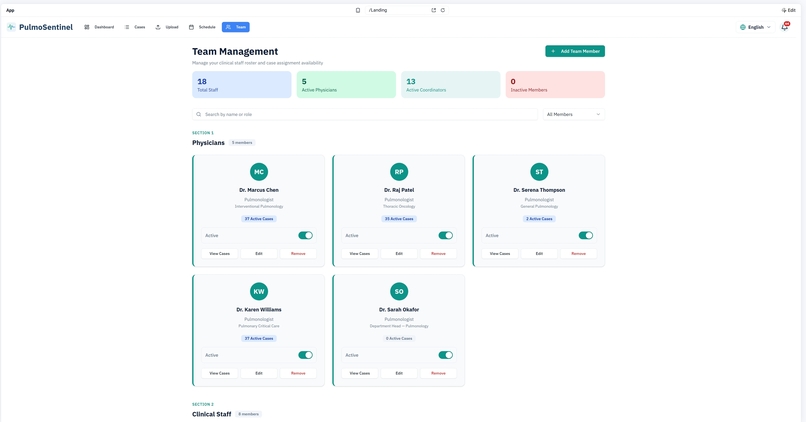
Task: Open the All Members filter dropdown
Action: click(574, 115)
